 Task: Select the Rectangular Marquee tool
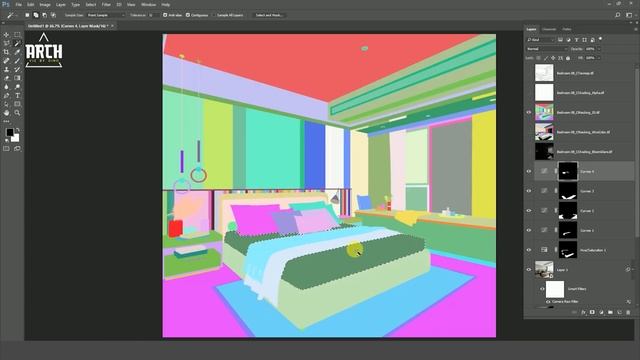click(x=17, y=35)
